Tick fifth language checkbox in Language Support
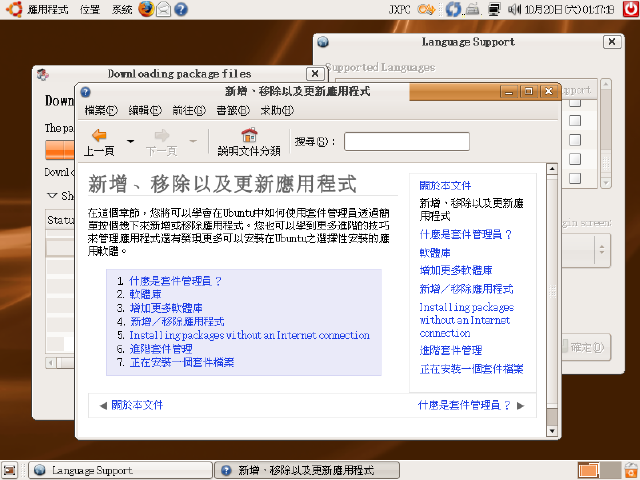Image resolution: width=640 pixels, height=480 pixels. 575,178
